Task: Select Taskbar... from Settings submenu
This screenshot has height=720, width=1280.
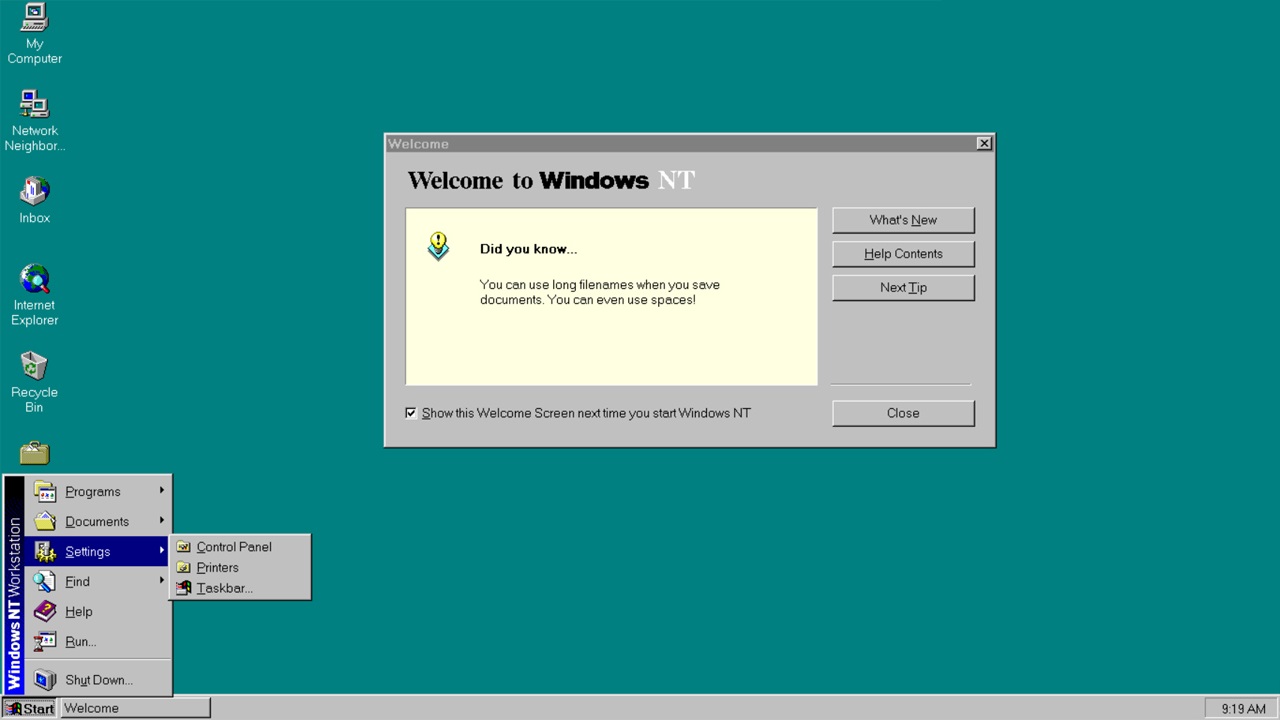Action: [224, 588]
